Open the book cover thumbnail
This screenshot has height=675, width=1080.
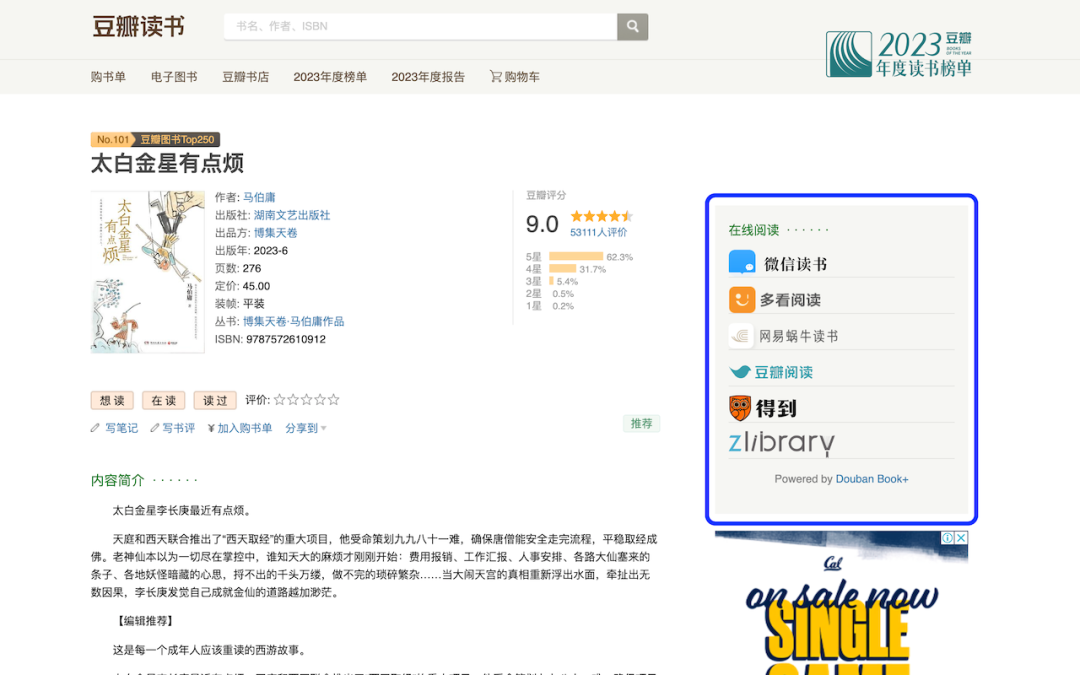tap(147, 272)
